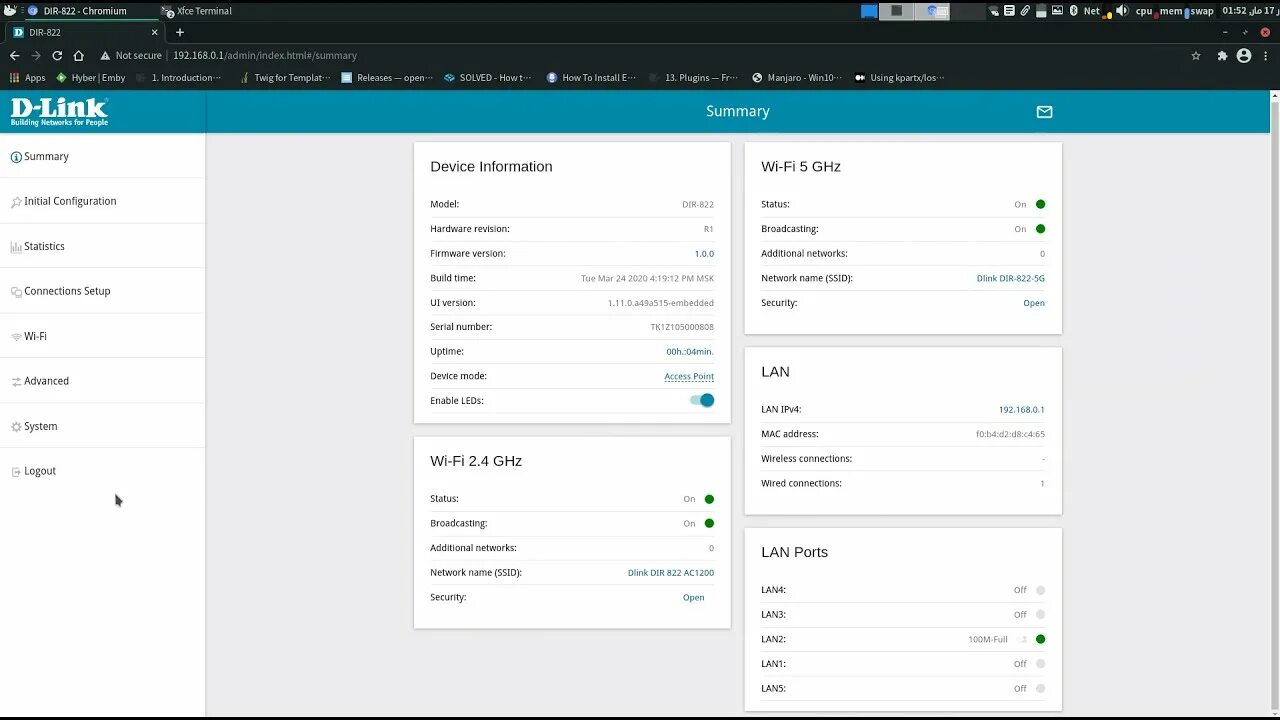The height and width of the screenshot is (720, 1280).
Task: Click the D-Link logo
Action: (59, 111)
